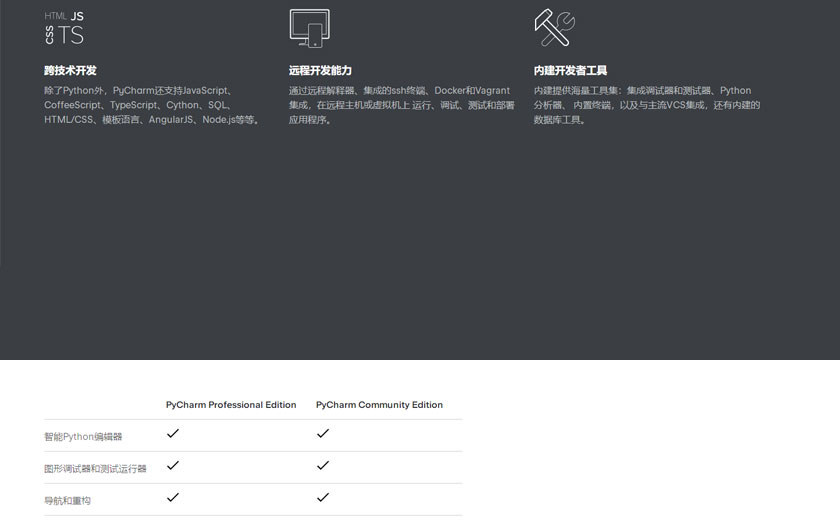Click the 远程开发能力 heading
The width and height of the screenshot is (840, 521).
click(x=320, y=71)
